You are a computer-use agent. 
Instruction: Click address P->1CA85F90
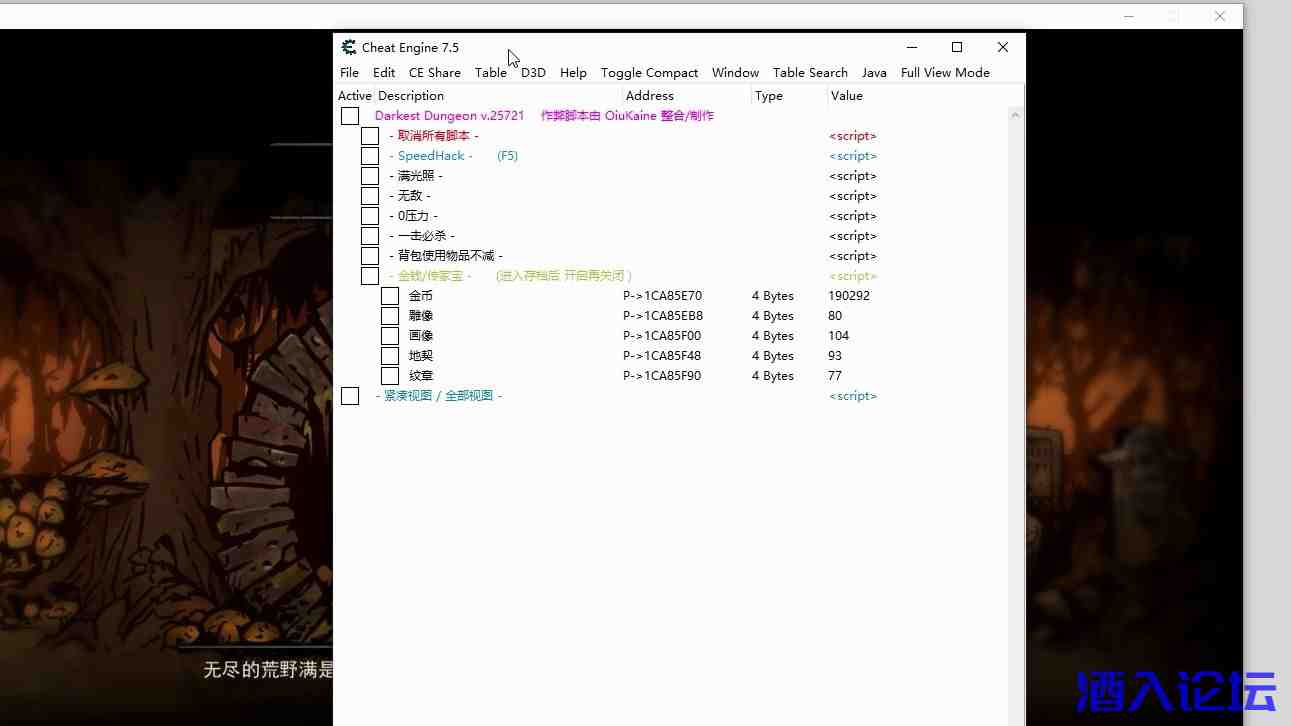click(x=662, y=376)
